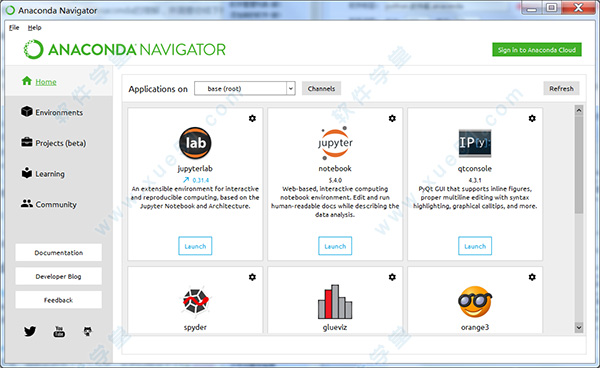The height and width of the screenshot is (368, 600).
Task: Open the Help menu
Action: coord(34,28)
